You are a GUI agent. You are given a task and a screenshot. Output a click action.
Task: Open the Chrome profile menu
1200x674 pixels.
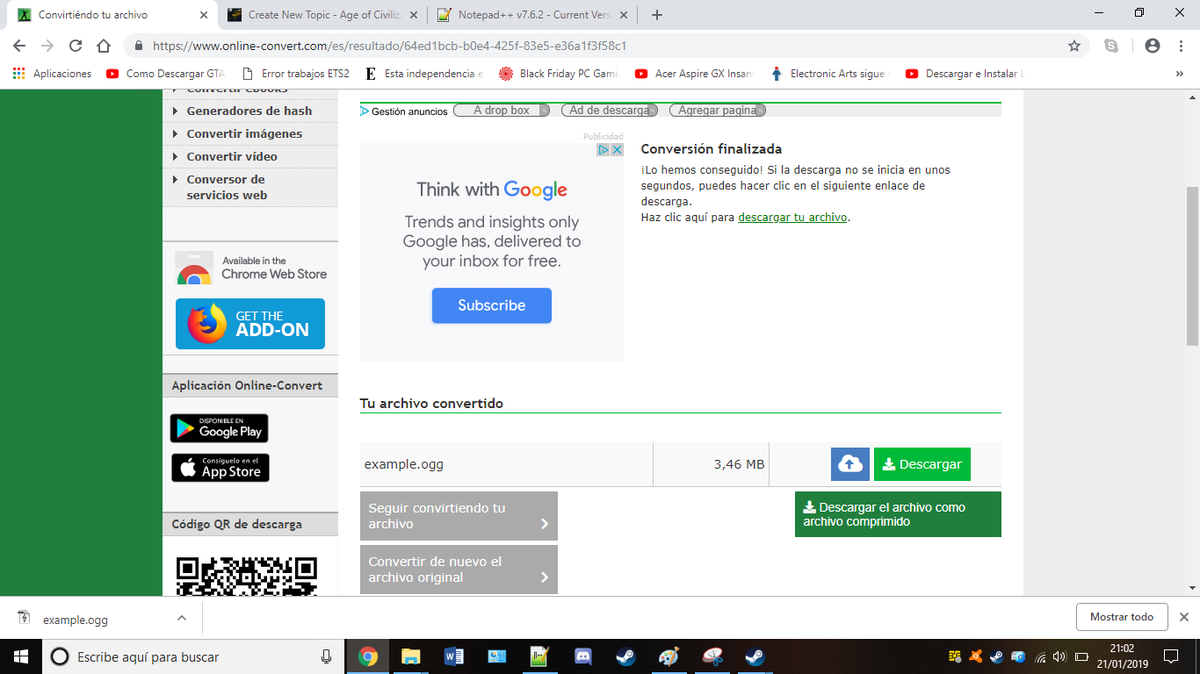(1152, 46)
